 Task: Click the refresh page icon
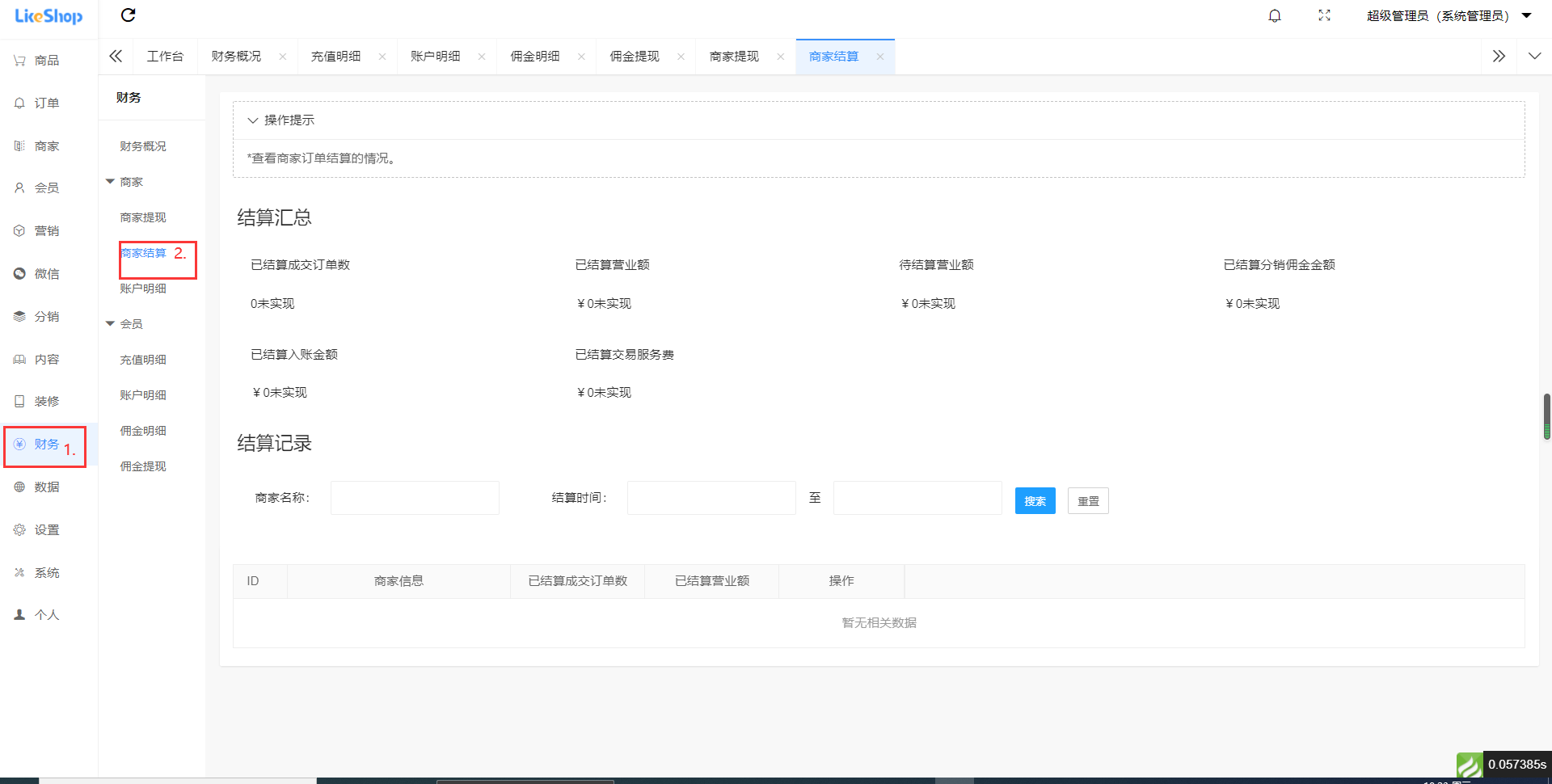tap(128, 15)
